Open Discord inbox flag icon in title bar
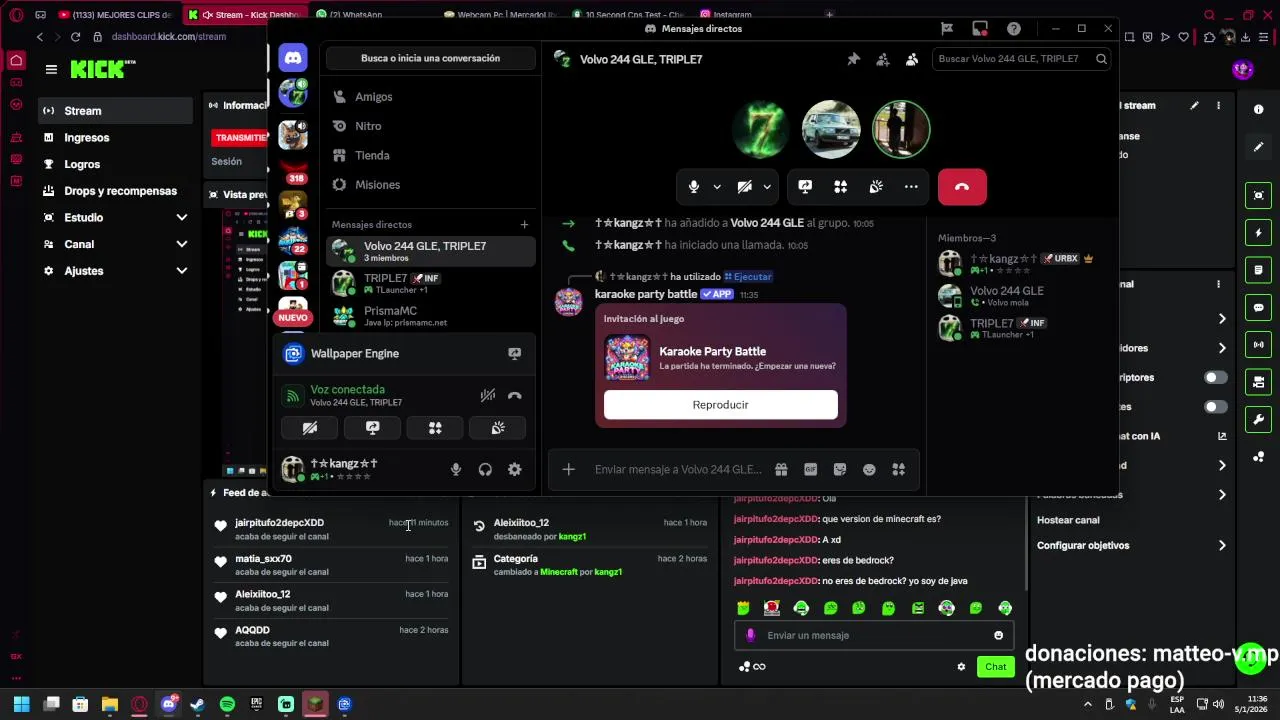This screenshot has width=1280, height=720. coord(947,28)
